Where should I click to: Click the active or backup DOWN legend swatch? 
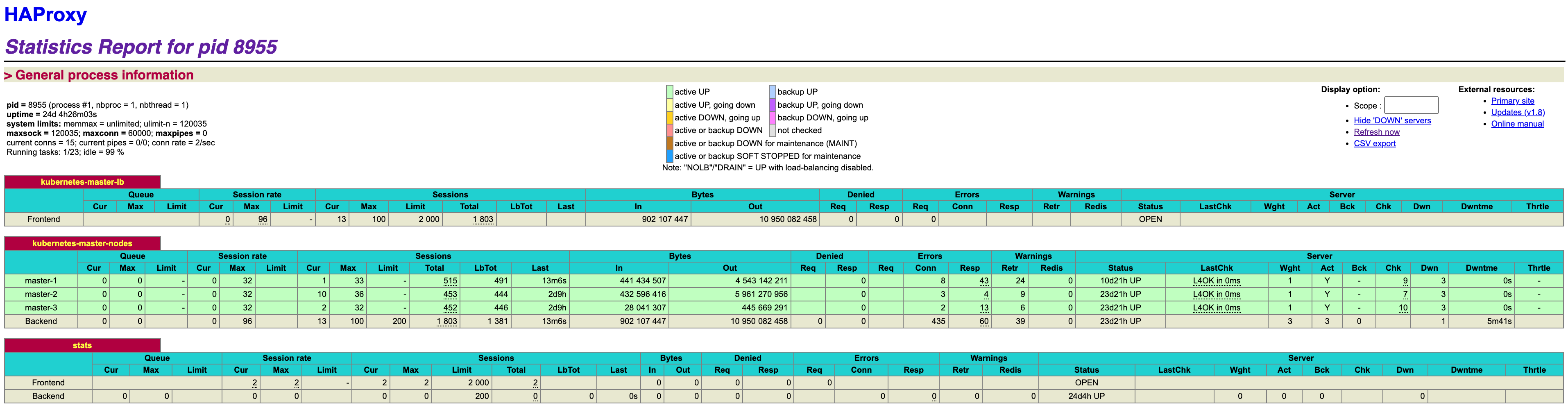(x=670, y=130)
